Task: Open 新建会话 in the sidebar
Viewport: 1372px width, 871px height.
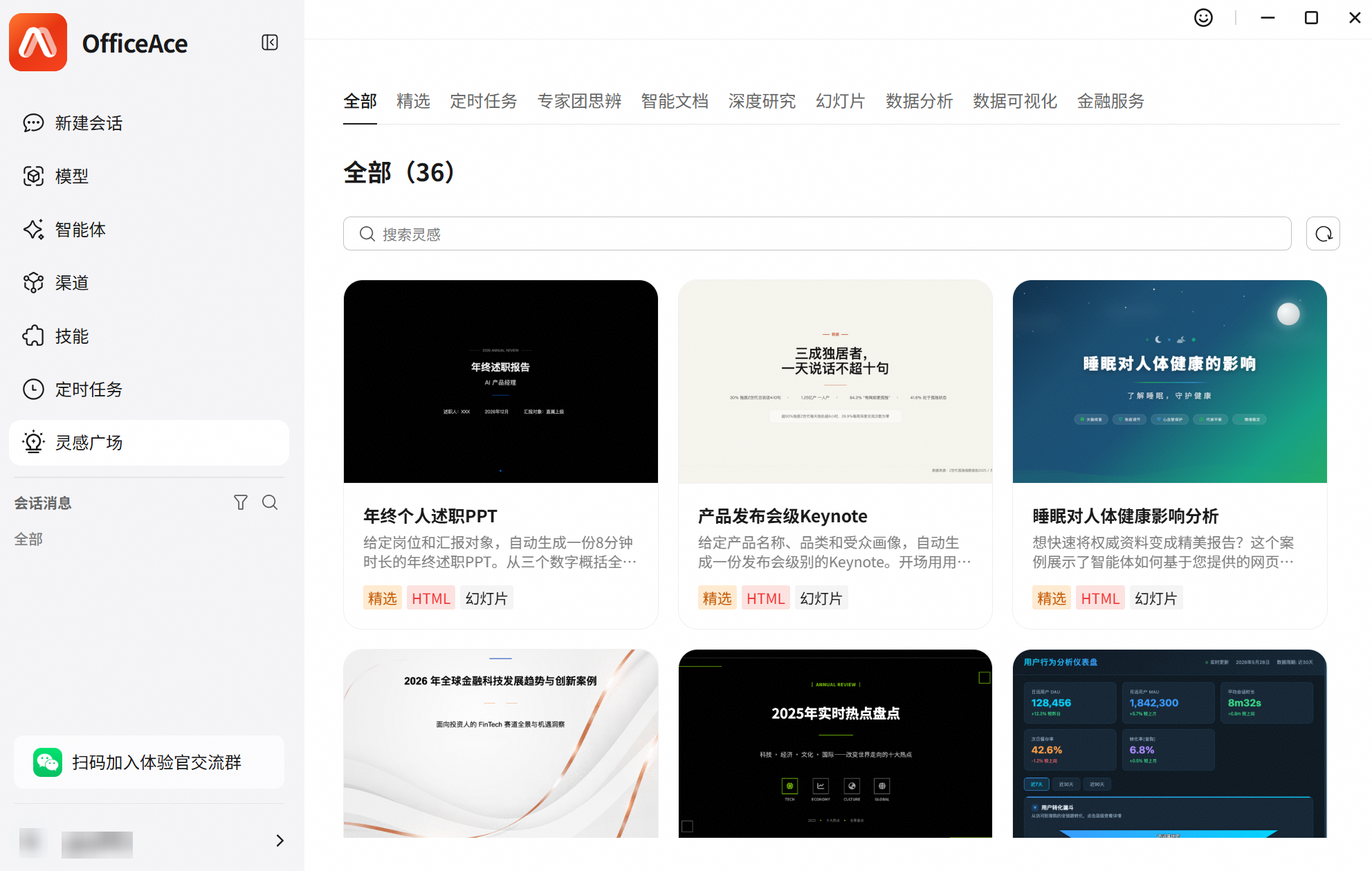Action: click(149, 123)
